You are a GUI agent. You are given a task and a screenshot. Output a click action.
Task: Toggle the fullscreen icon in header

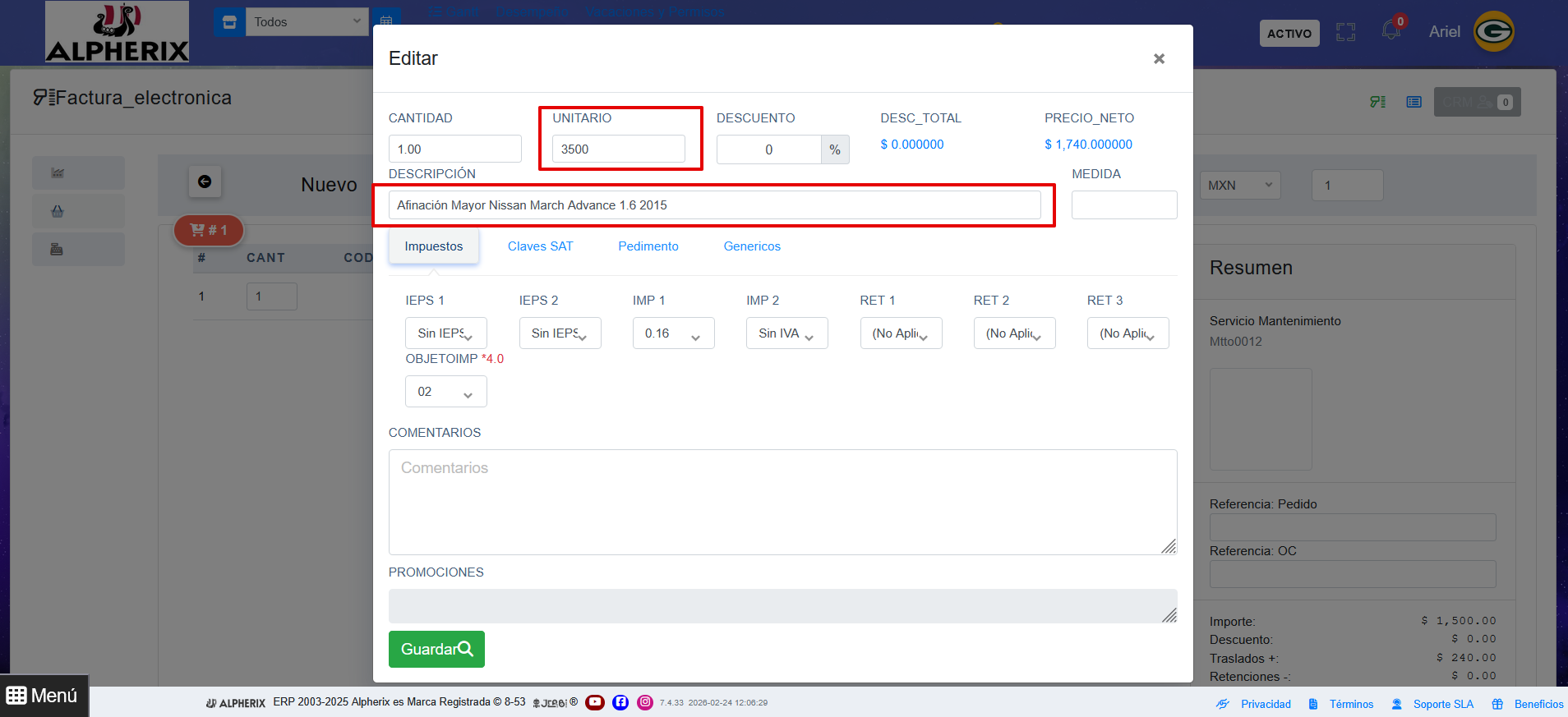tap(1345, 33)
